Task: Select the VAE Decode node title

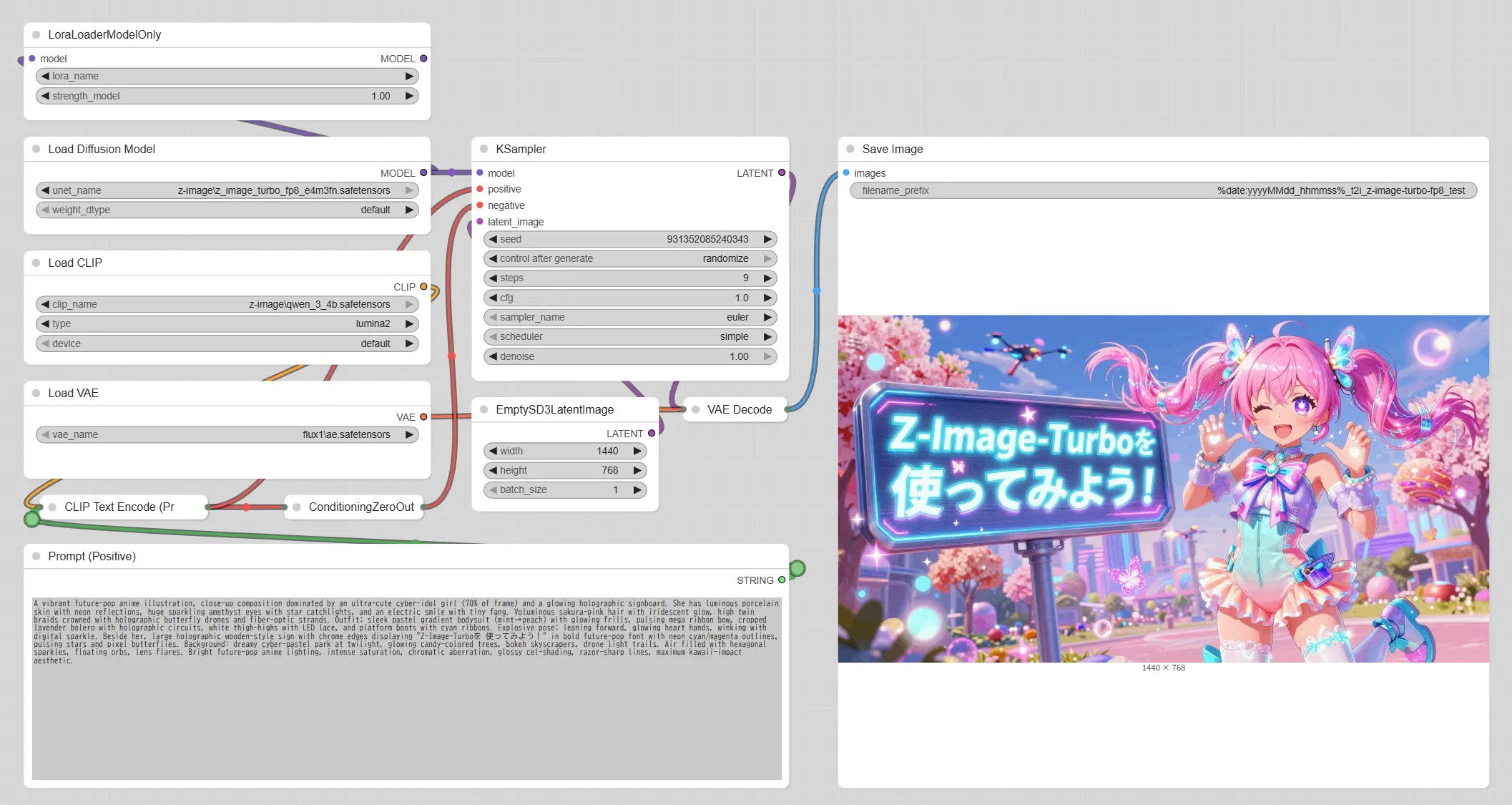Action: pos(740,409)
